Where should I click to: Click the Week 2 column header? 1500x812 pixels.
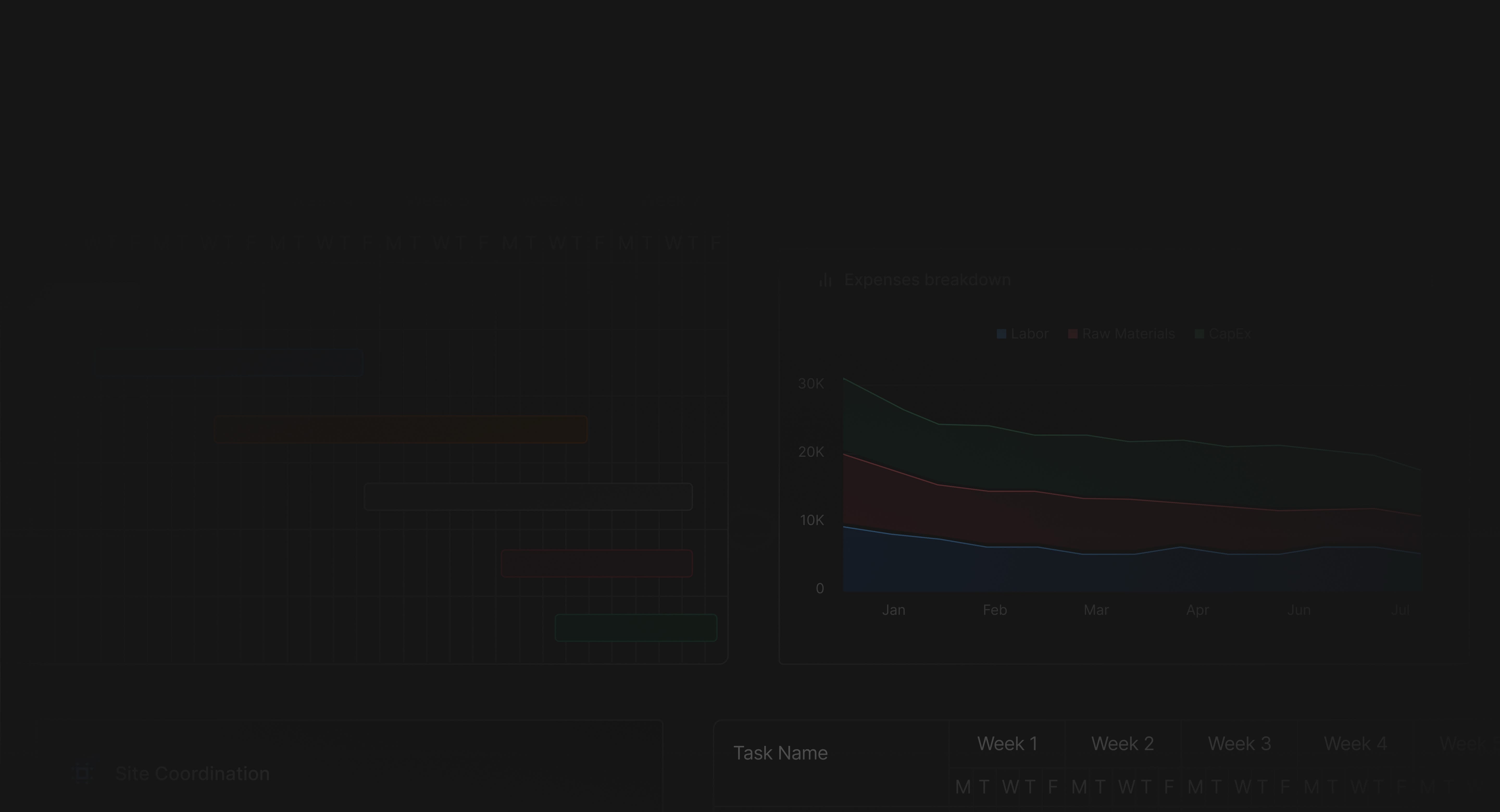point(1122,744)
